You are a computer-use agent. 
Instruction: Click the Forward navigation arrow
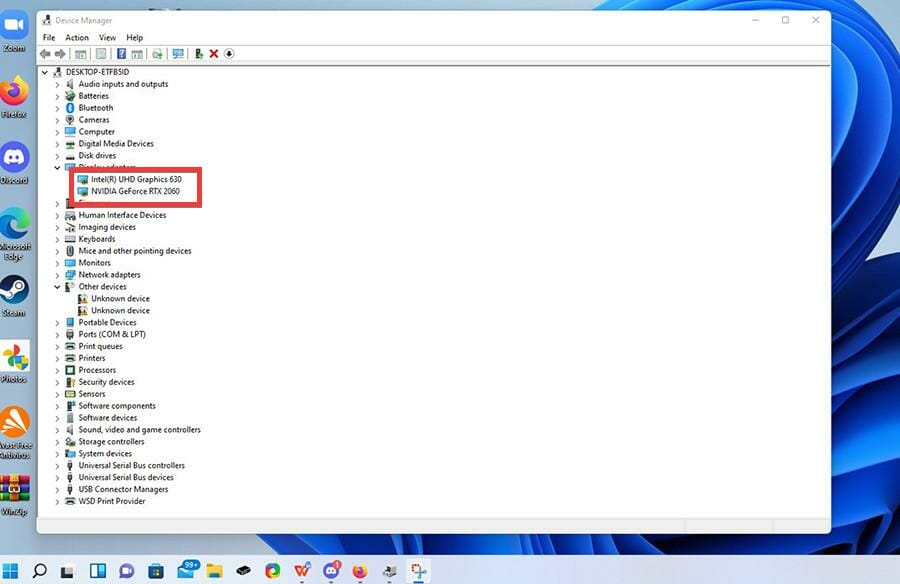tap(62, 54)
